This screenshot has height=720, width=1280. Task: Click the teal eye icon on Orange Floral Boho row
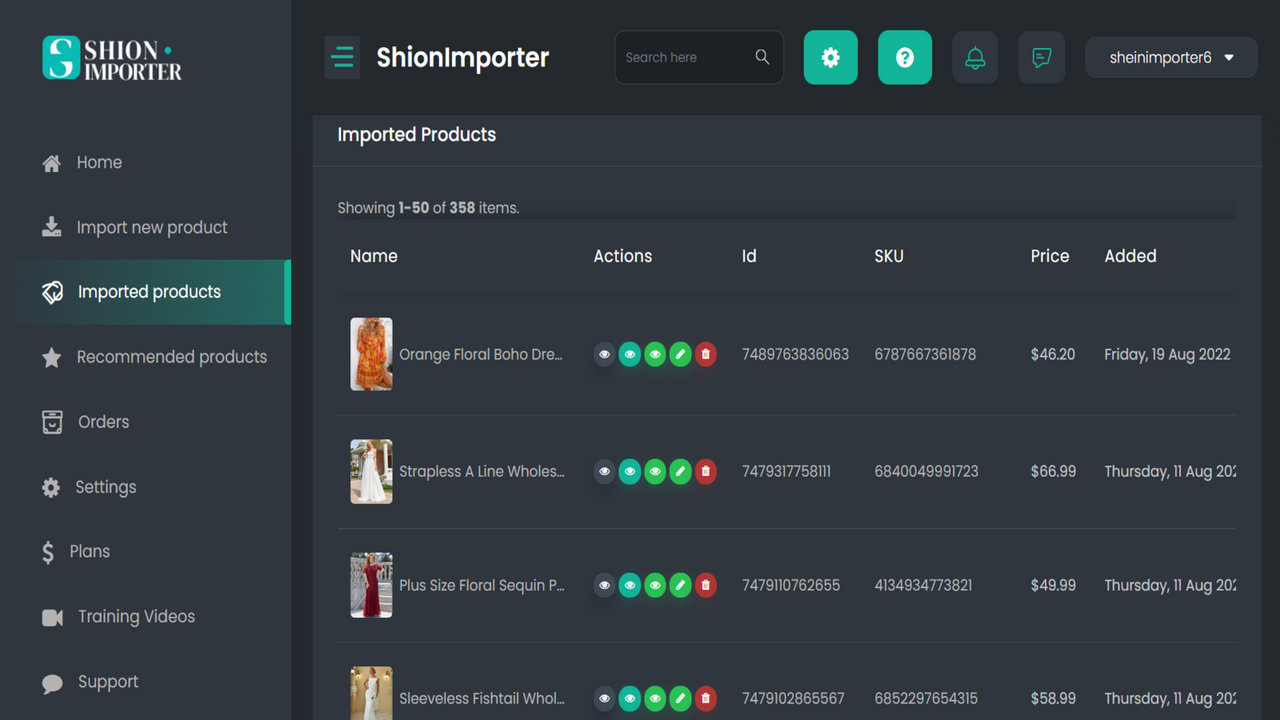click(x=629, y=354)
